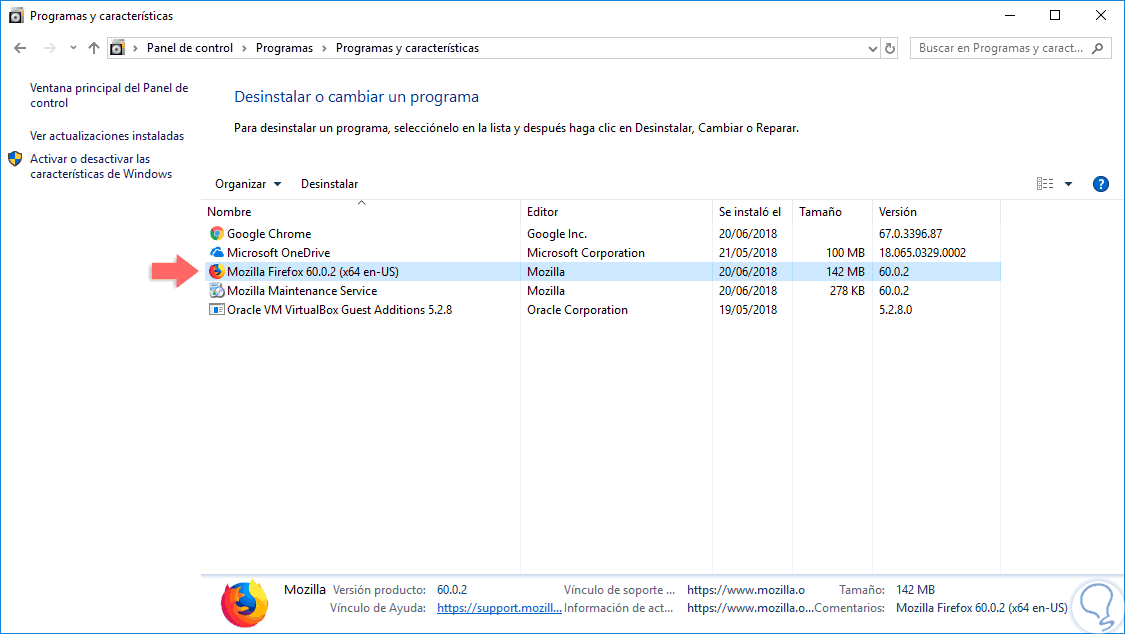Click the Desinstalar toolbar button
The width and height of the screenshot is (1125, 634).
329,184
